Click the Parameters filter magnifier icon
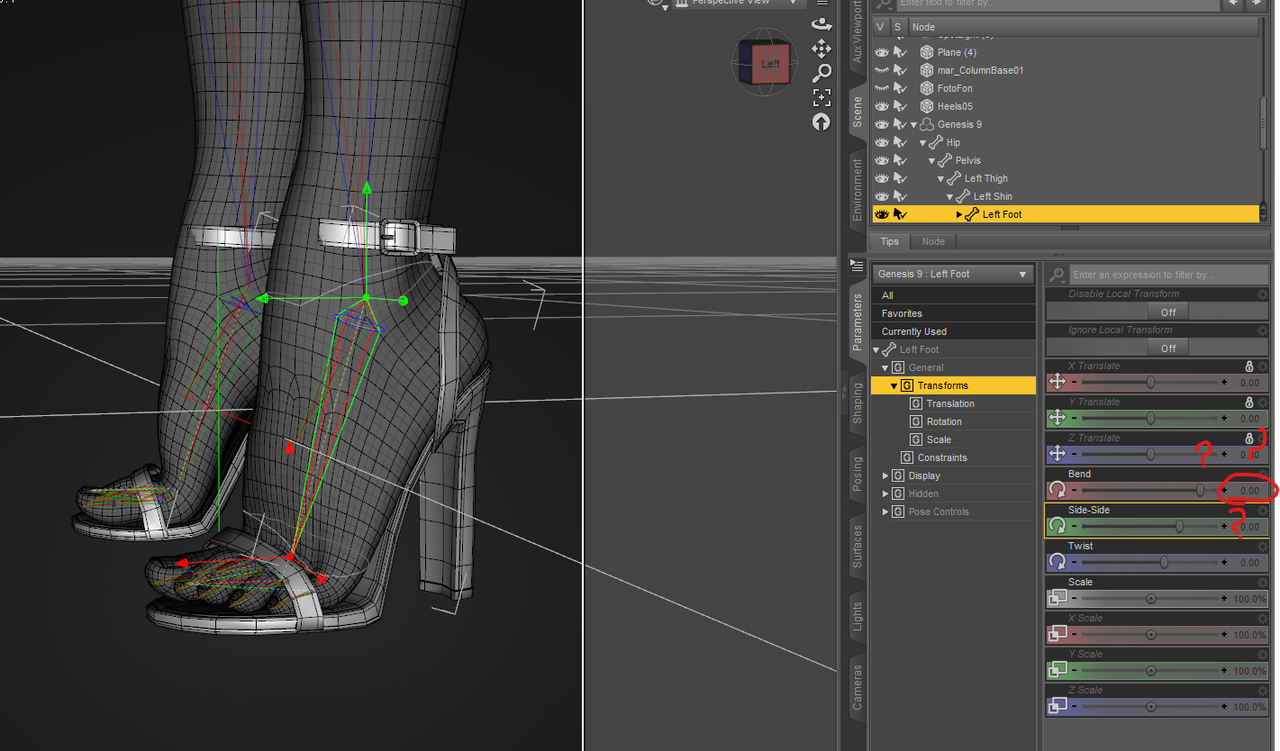This screenshot has height=751, width=1280. pos(1056,274)
